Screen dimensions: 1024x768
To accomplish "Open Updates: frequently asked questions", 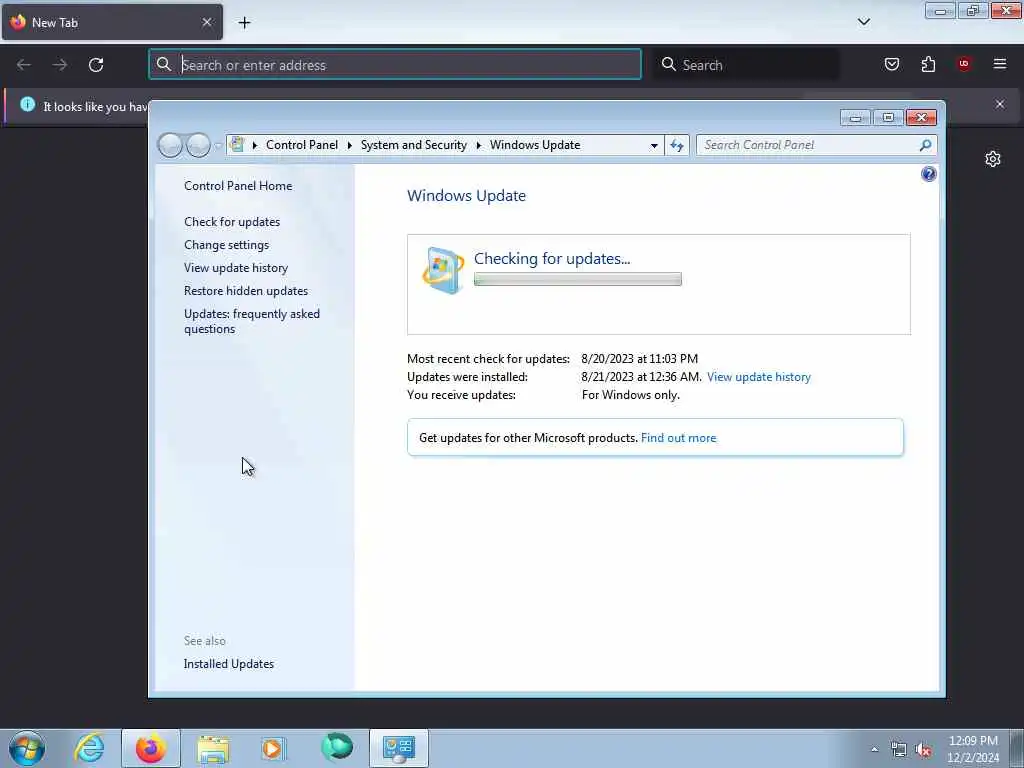I will pyautogui.click(x=251, y=321).
